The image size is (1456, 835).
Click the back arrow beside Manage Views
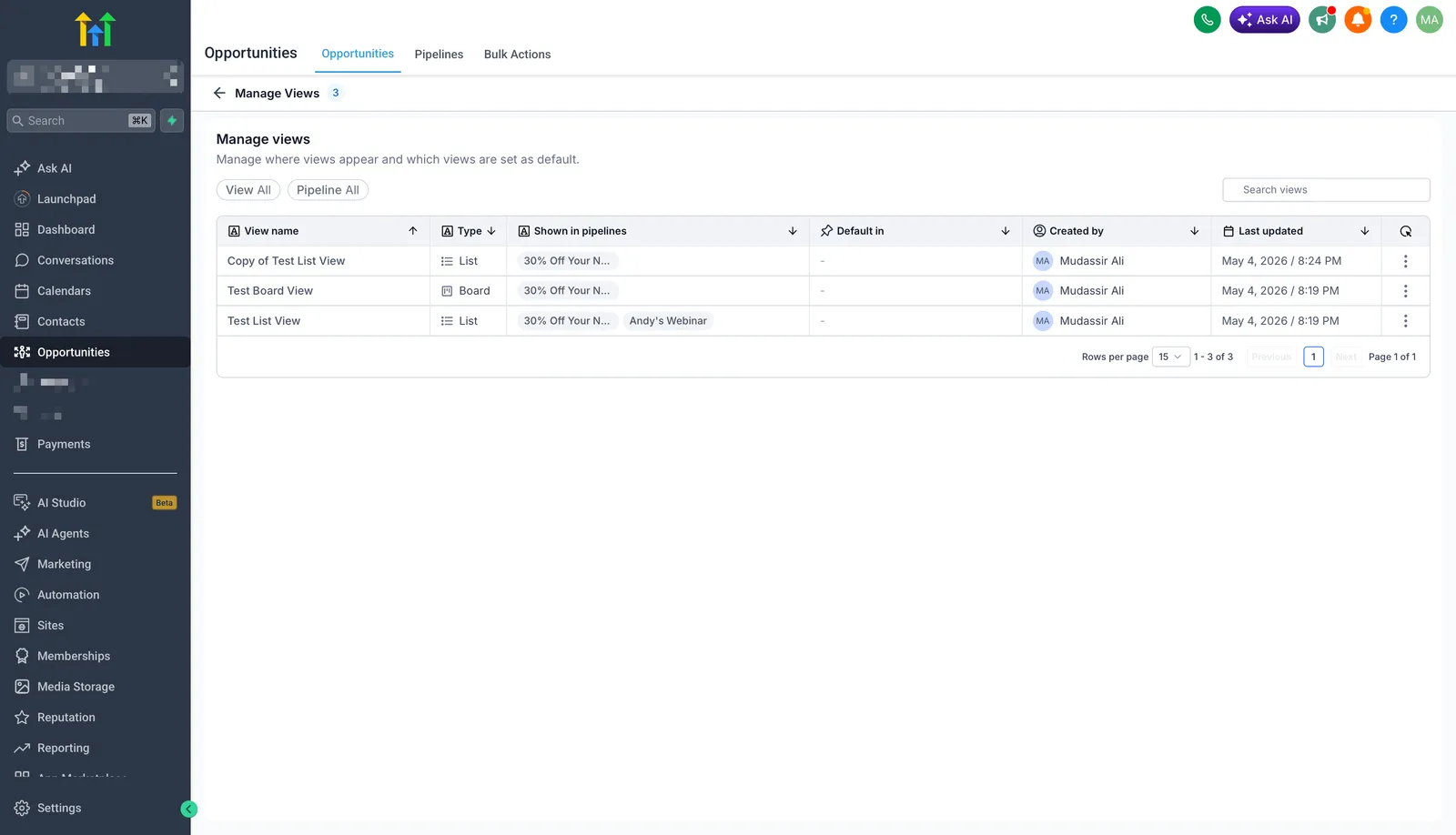coord(219,93)
